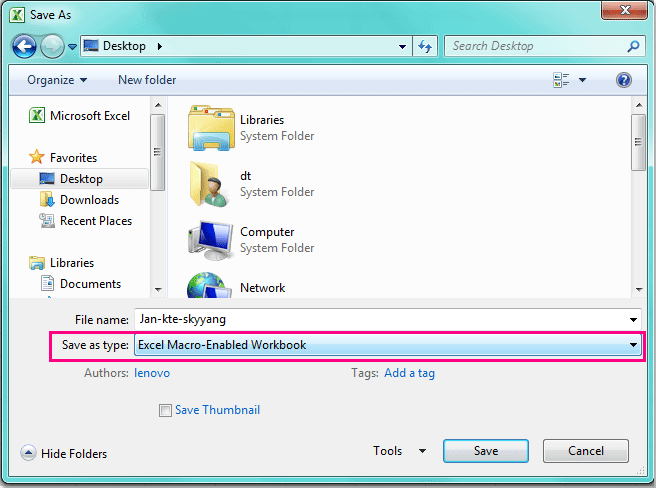Enable the Save Thumbnail checkbox
Screen dimensions: 656x488
coord(165,410)
